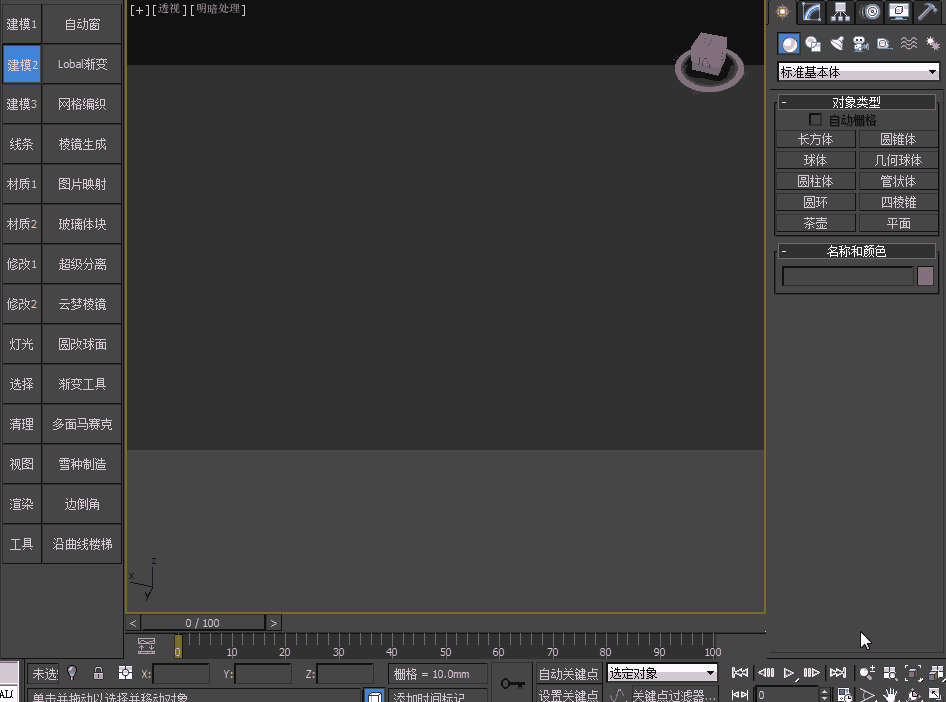Screen dimensions: 946x702
Task: Select the Shapes creation category
Action: 814,43
